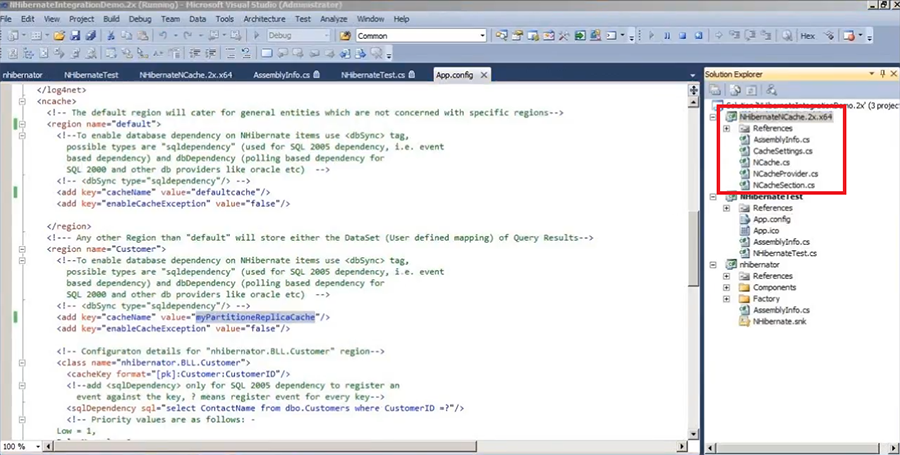Select NHibernateTest.cs in Solution Explorer
The image size is (900, 455).
click(785, 253)
